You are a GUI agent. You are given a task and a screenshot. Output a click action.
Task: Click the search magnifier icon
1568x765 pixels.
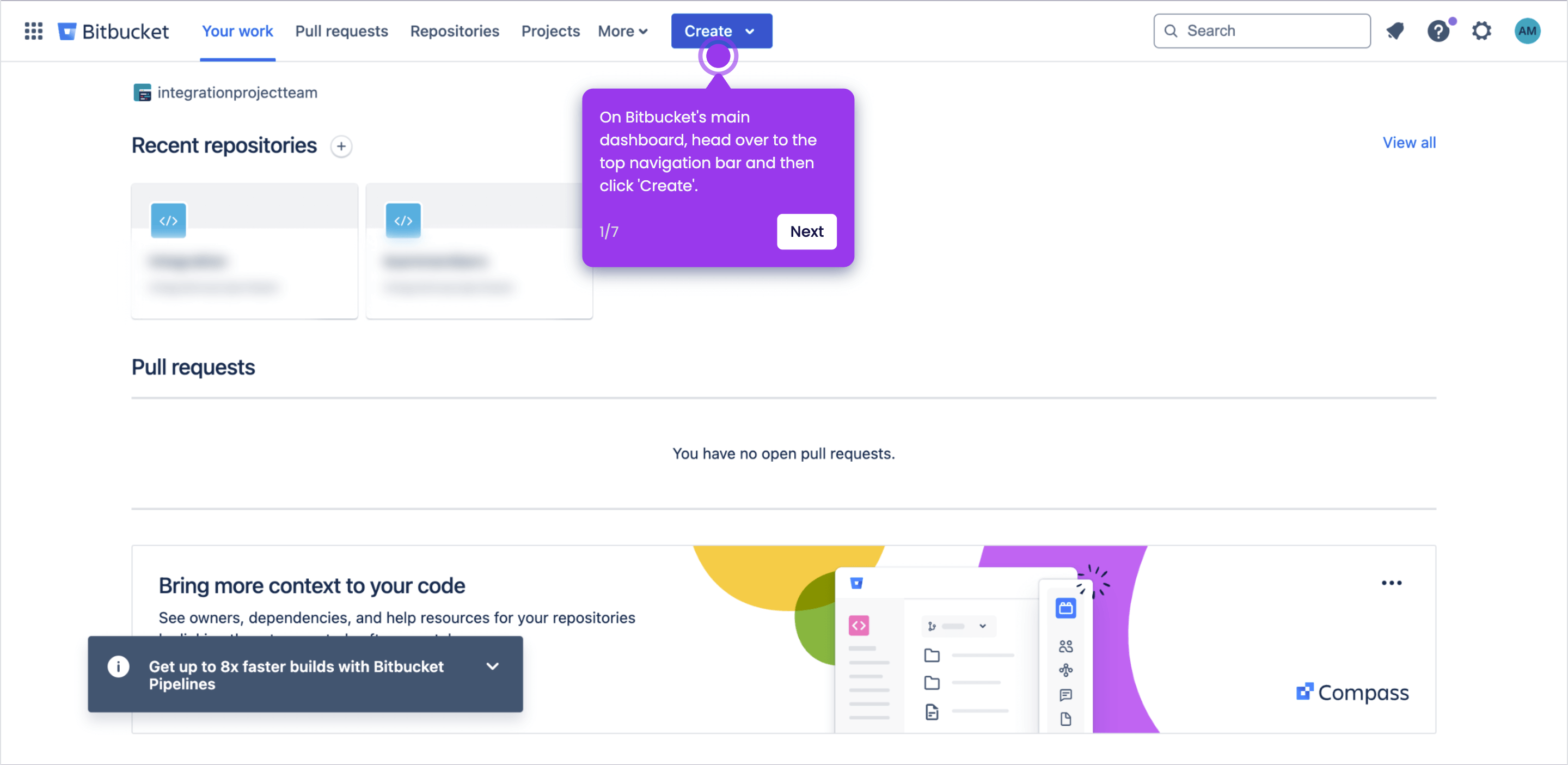pyautogui.click(x=1171, y=31)
